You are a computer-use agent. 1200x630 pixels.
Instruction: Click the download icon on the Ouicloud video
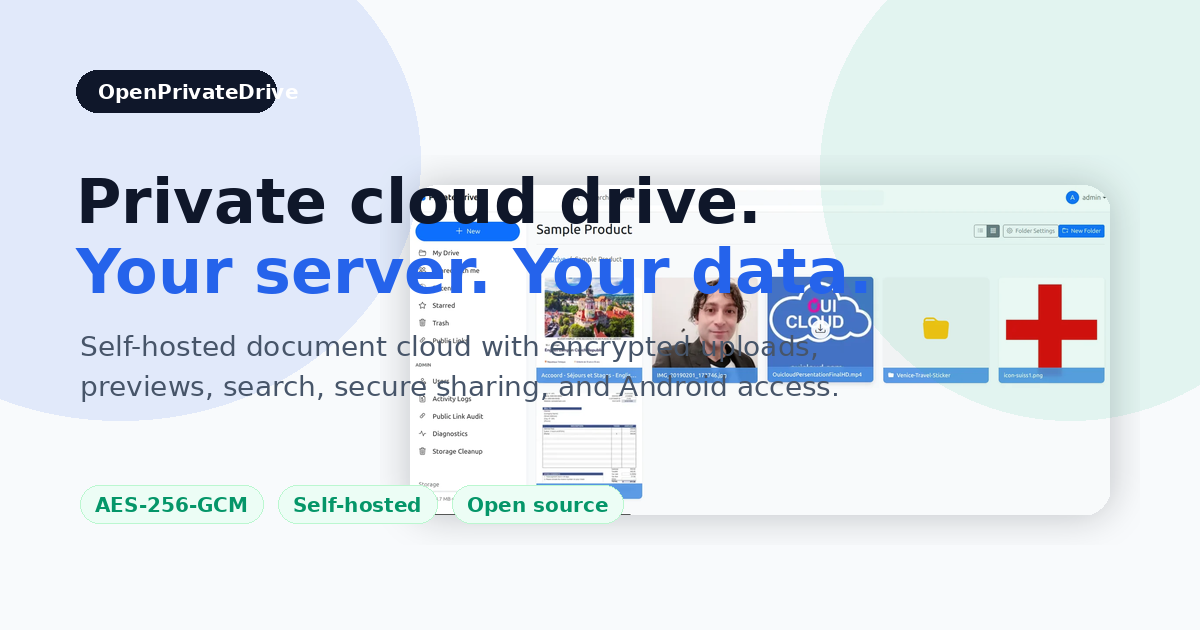coord(820,328)
